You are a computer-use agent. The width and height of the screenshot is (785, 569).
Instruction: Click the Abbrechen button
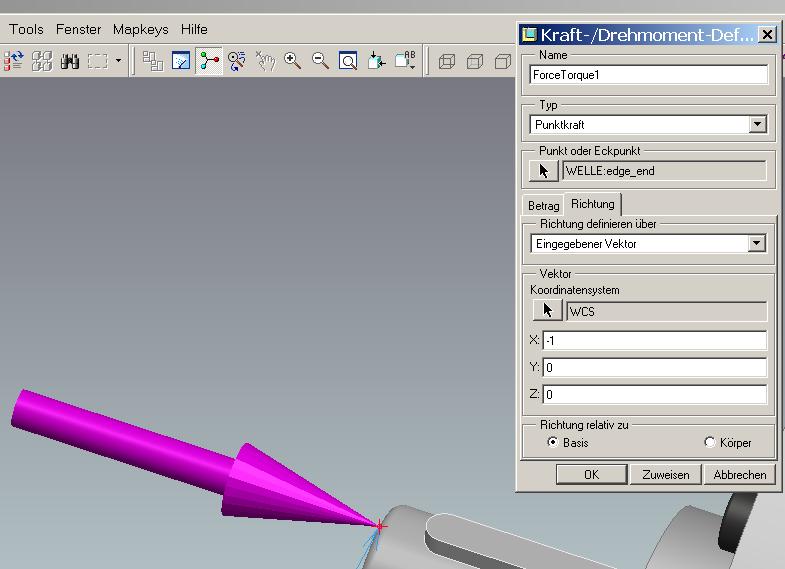pyautogui.click(x=739, y=474)
